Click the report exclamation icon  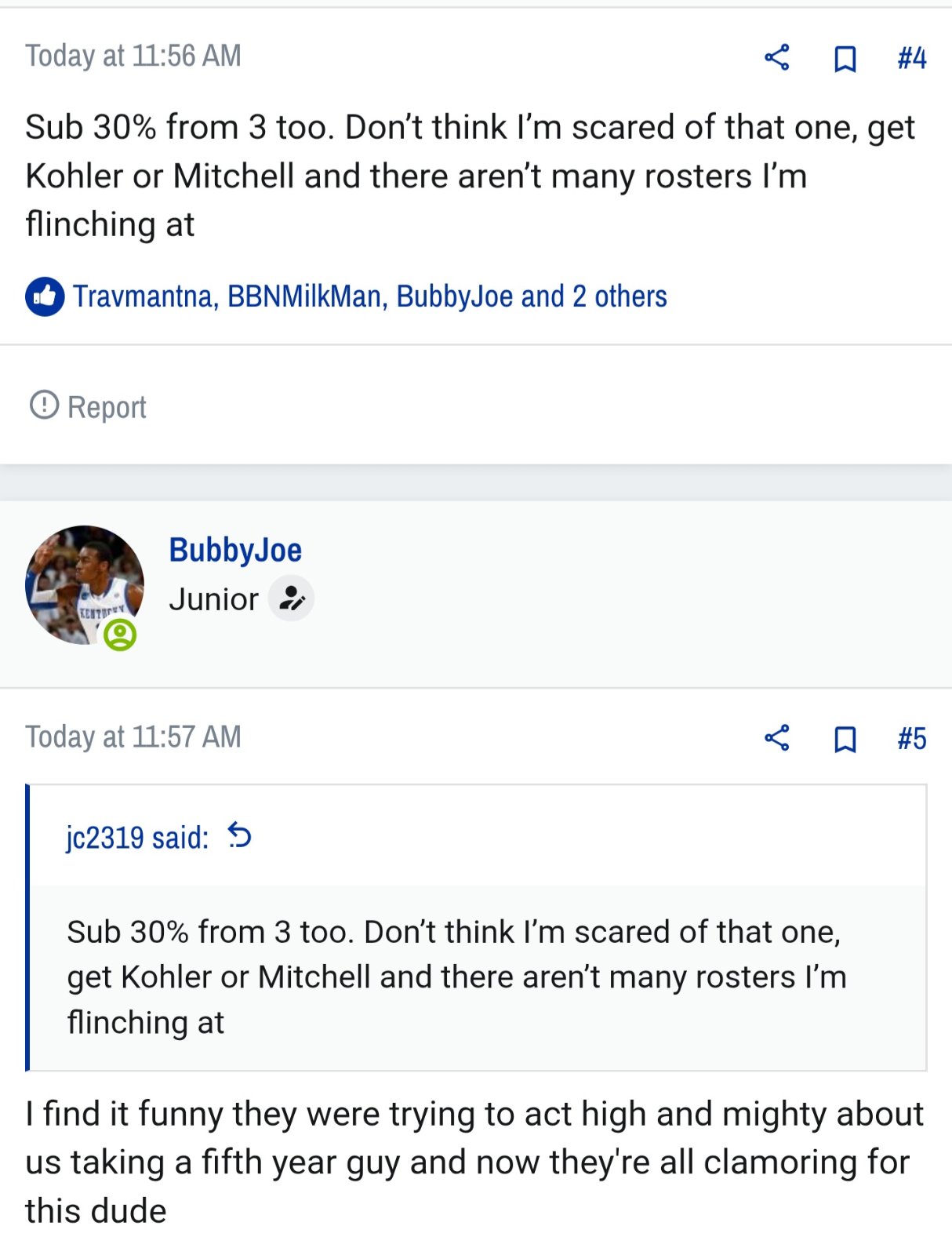point(44,406)
